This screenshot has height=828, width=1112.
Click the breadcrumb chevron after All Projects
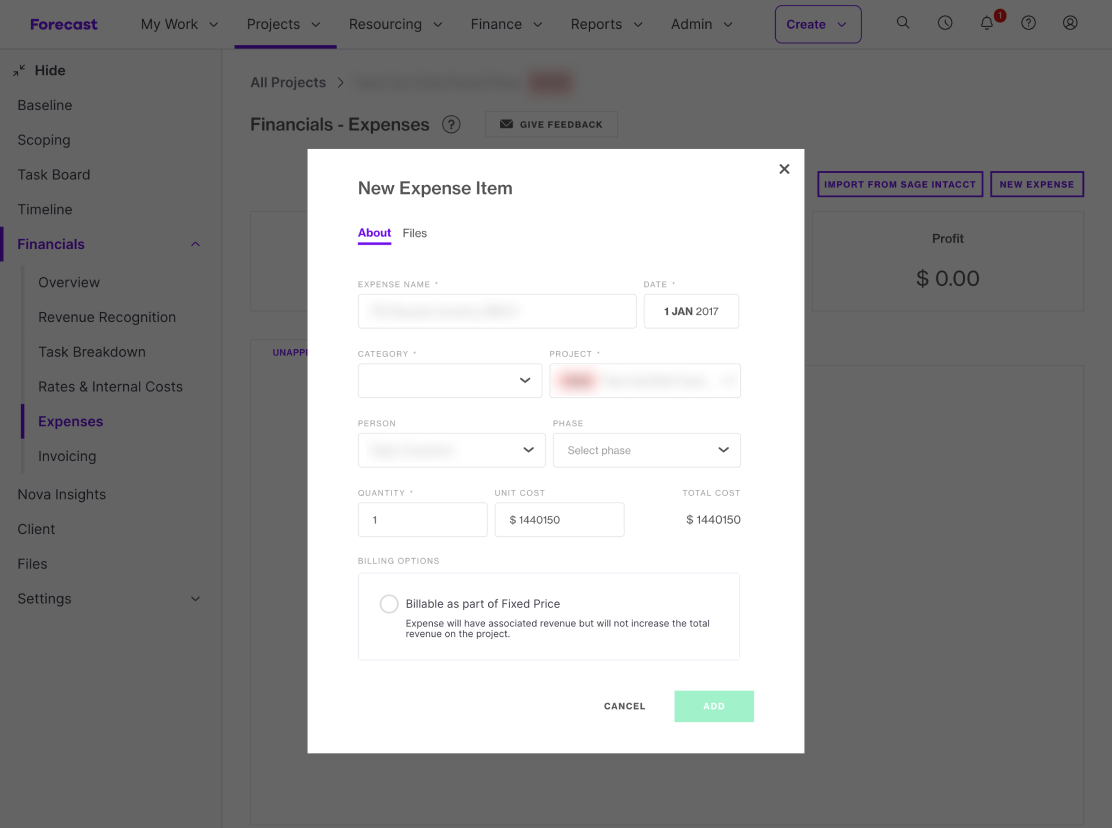click(x=340, y=83)
